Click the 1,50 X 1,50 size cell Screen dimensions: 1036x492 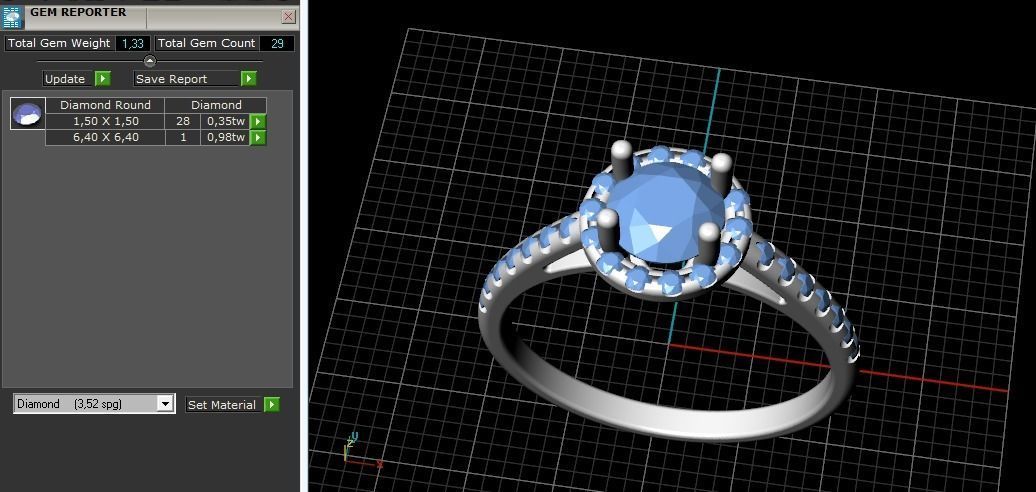click(104, 122)
